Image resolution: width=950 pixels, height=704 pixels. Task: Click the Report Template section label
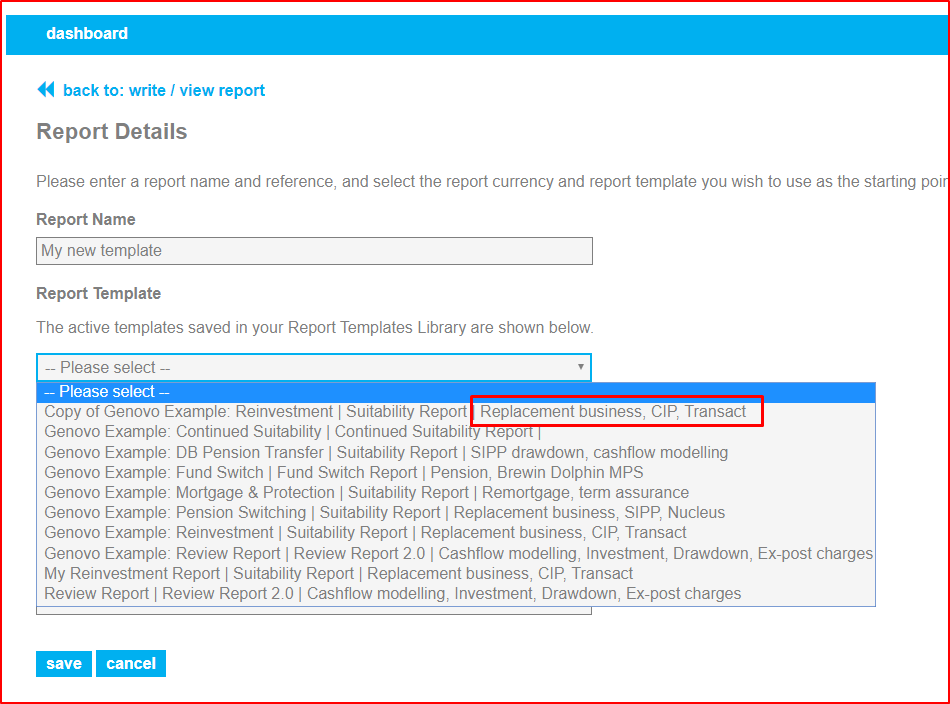(95, 293)
